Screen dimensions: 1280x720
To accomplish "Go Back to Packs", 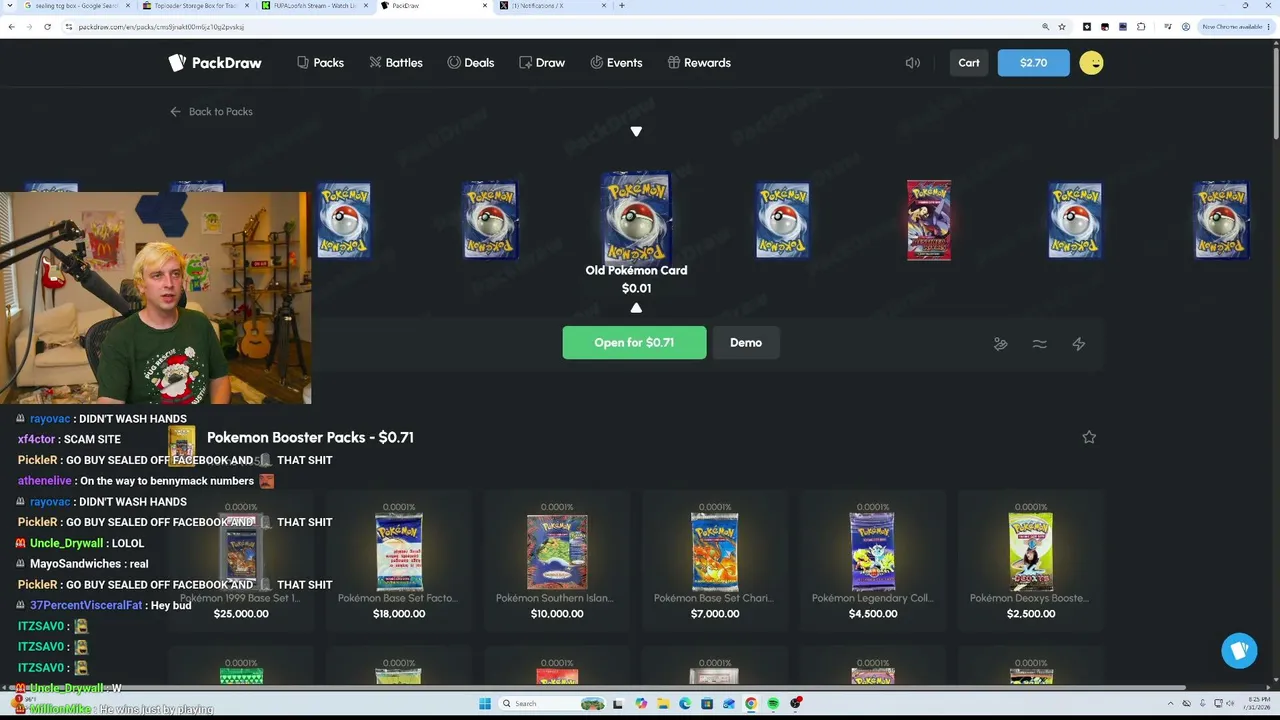I will pyautogui.click(x=211, y=112).
